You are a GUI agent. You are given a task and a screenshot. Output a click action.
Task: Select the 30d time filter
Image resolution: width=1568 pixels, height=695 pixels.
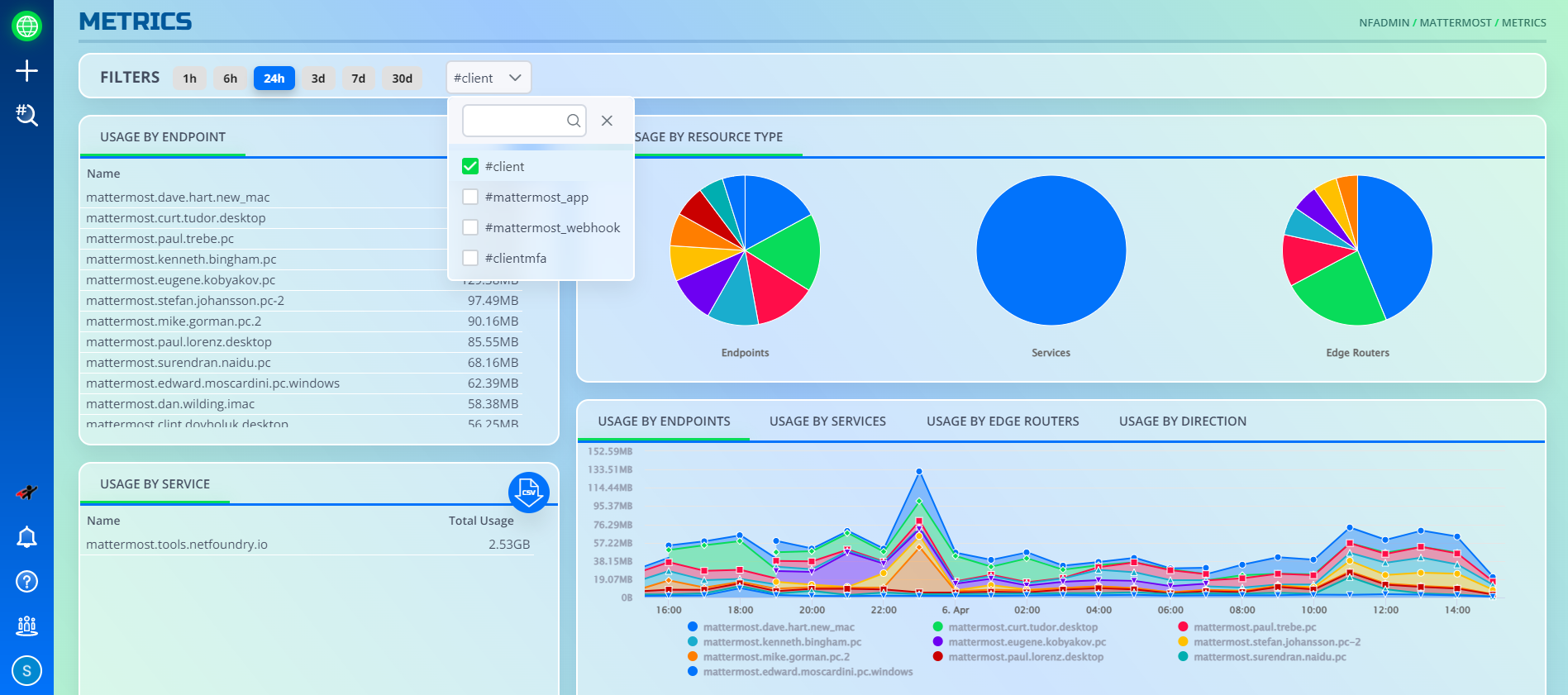coord(403,79)
